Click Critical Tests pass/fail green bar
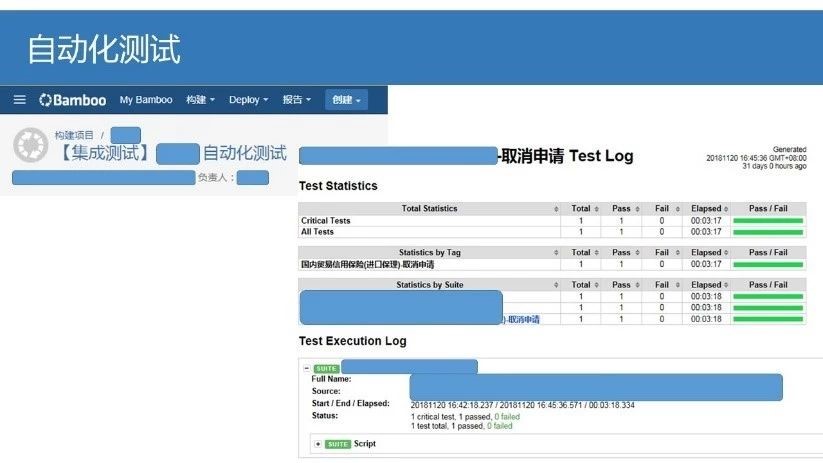This screenshot has height=463, width=823. (x=768, y=221)
